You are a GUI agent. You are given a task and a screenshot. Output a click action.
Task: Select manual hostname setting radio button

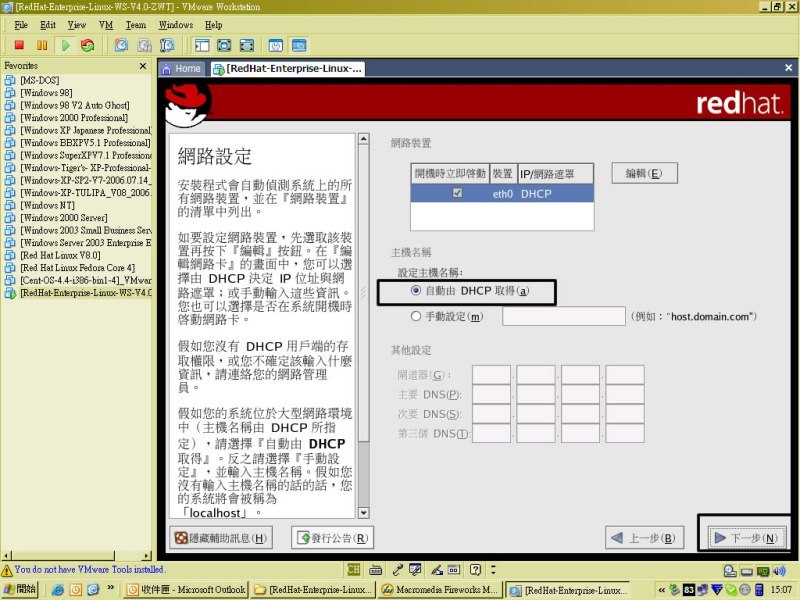coord(416,316)
